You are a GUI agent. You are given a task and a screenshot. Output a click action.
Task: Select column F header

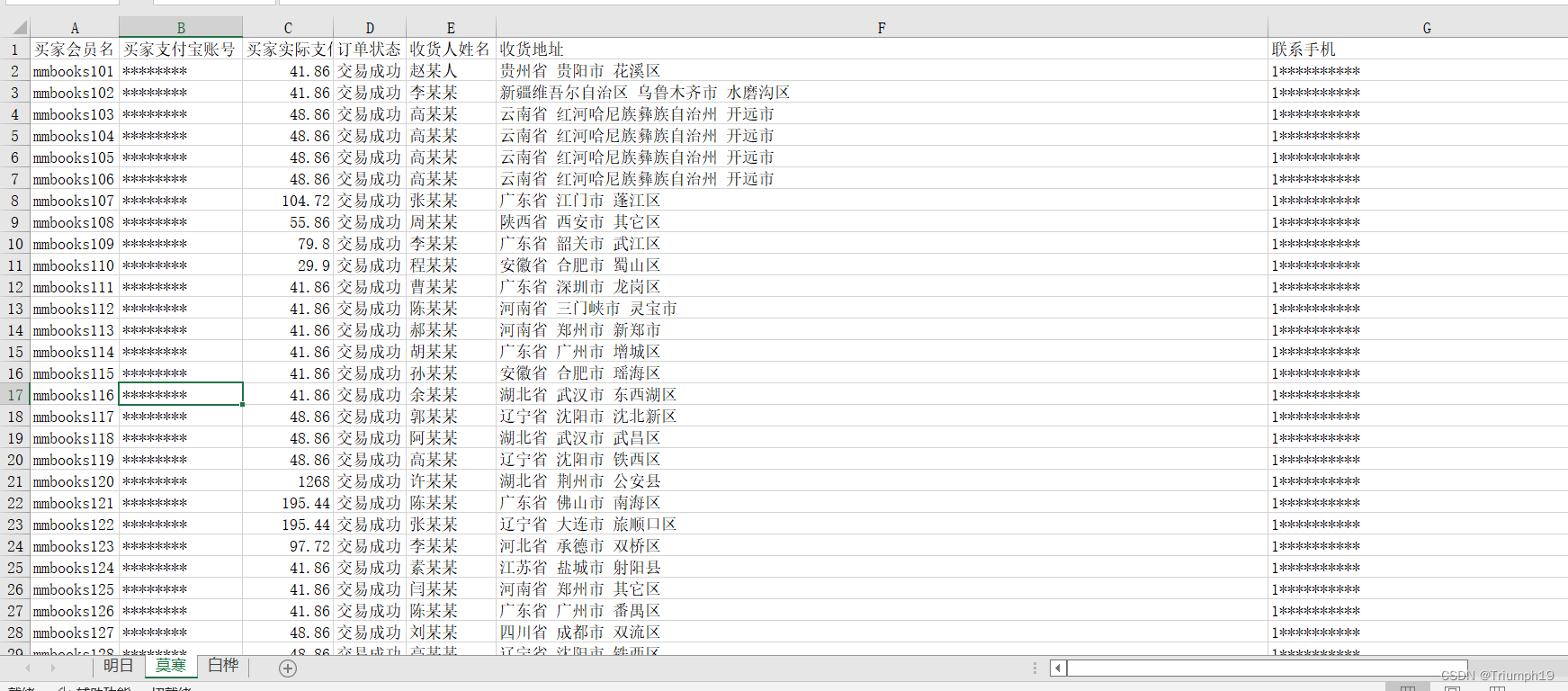[882, 28]
